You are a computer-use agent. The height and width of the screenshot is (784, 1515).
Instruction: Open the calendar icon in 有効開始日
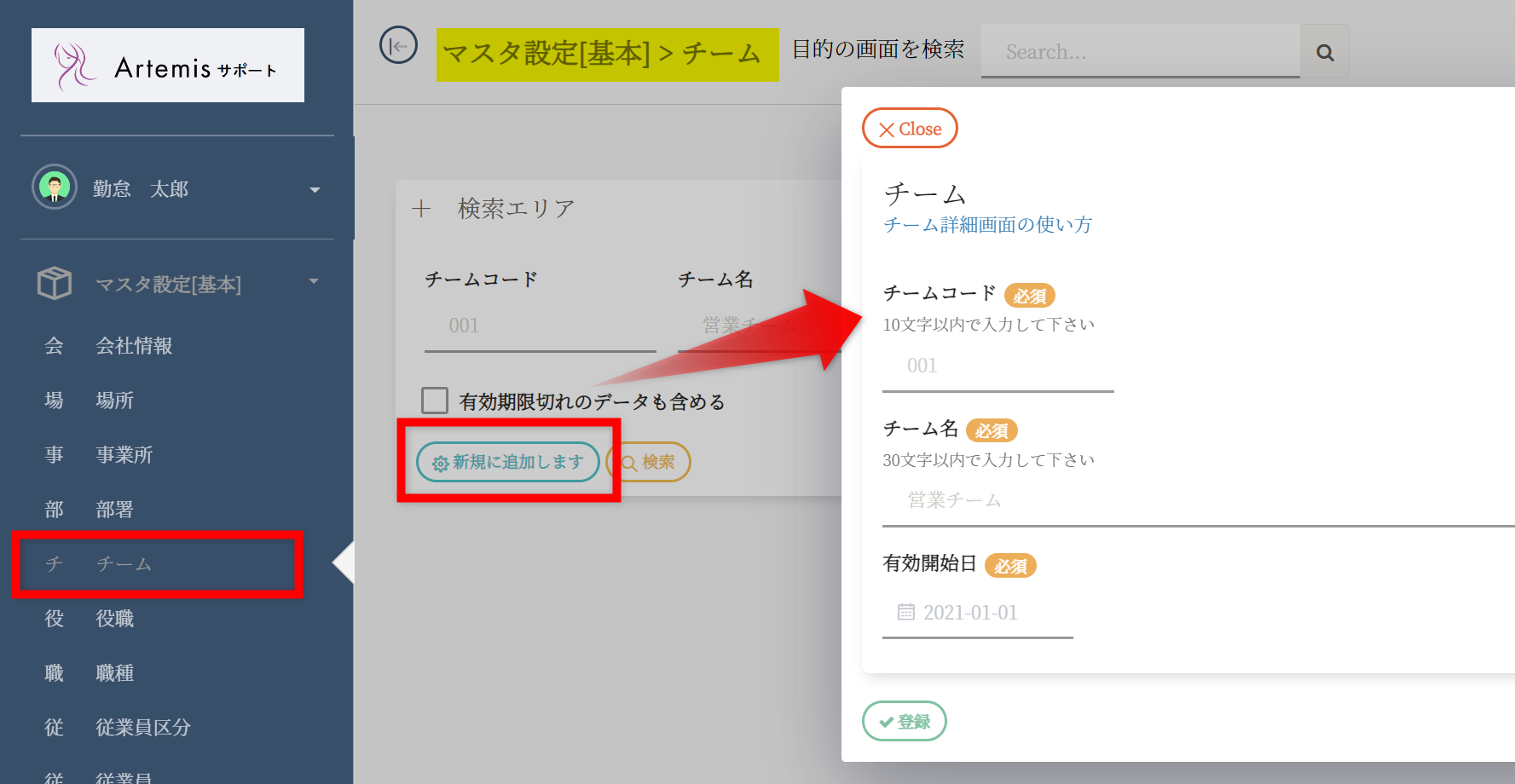[x=905, y=612]
